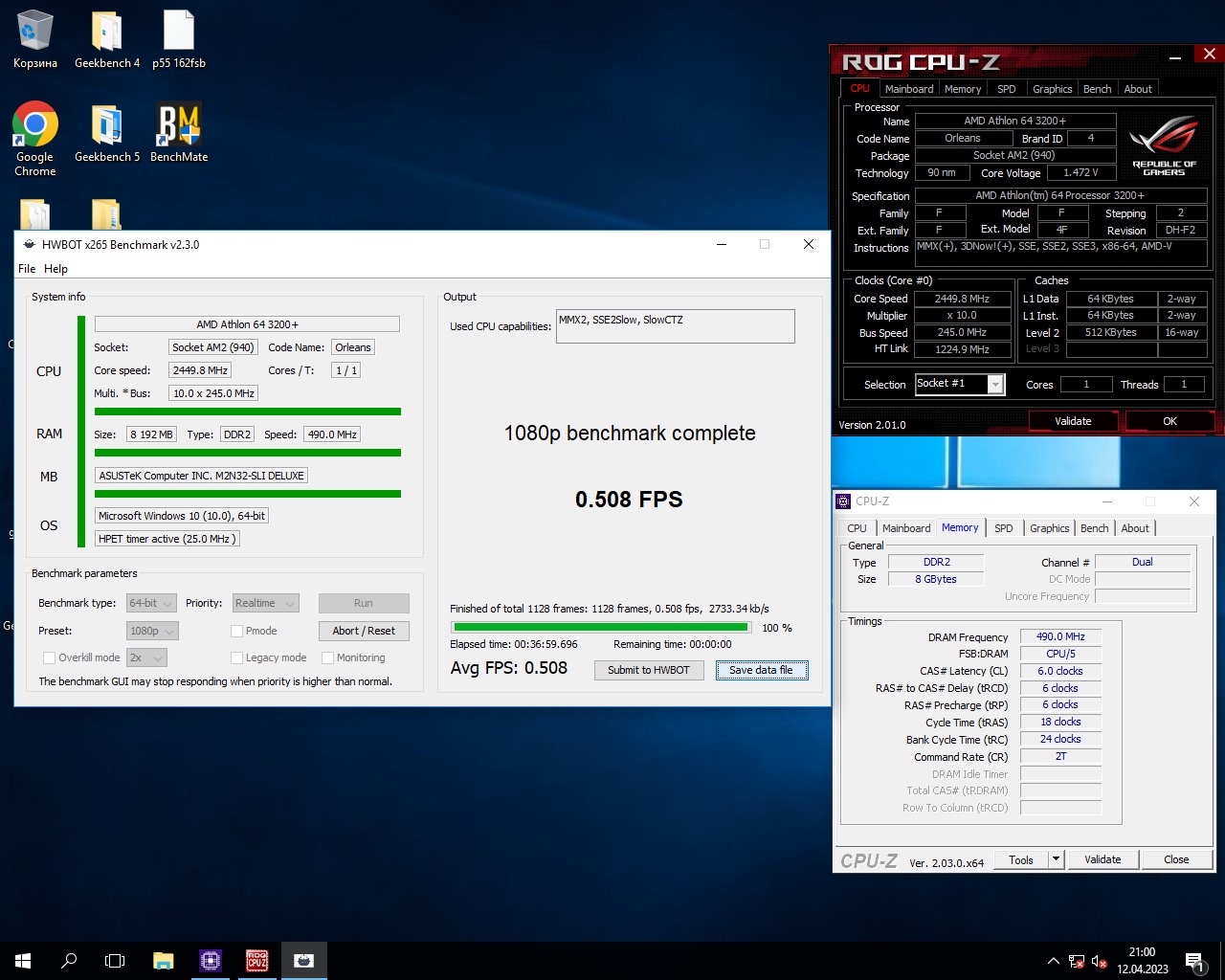The image size is (1225, 980).
Task: Open the Recycle Bin desktop icon
Action: [x=34, y=40]
